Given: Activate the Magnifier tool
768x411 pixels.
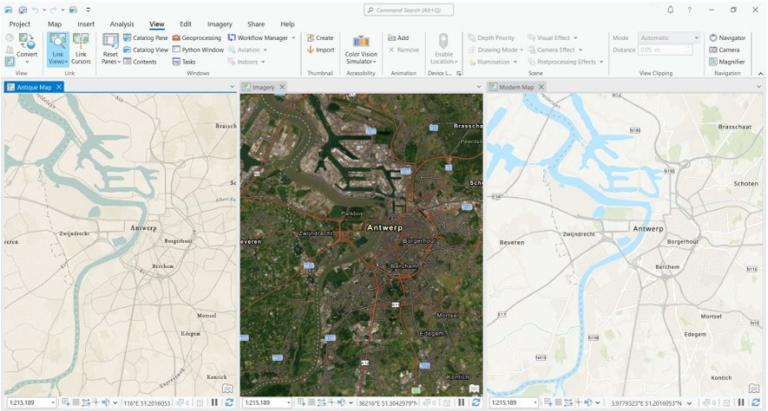Looking at the screenshot, I should click(x=727, y=62).
